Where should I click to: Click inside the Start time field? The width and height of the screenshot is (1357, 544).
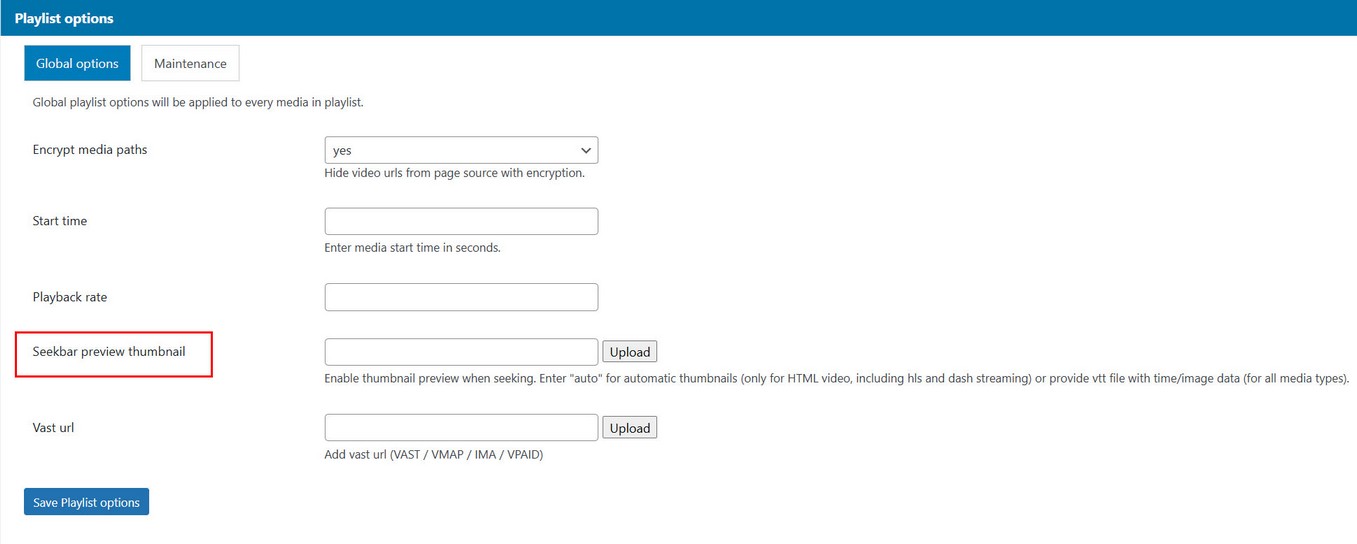(461, 221)
